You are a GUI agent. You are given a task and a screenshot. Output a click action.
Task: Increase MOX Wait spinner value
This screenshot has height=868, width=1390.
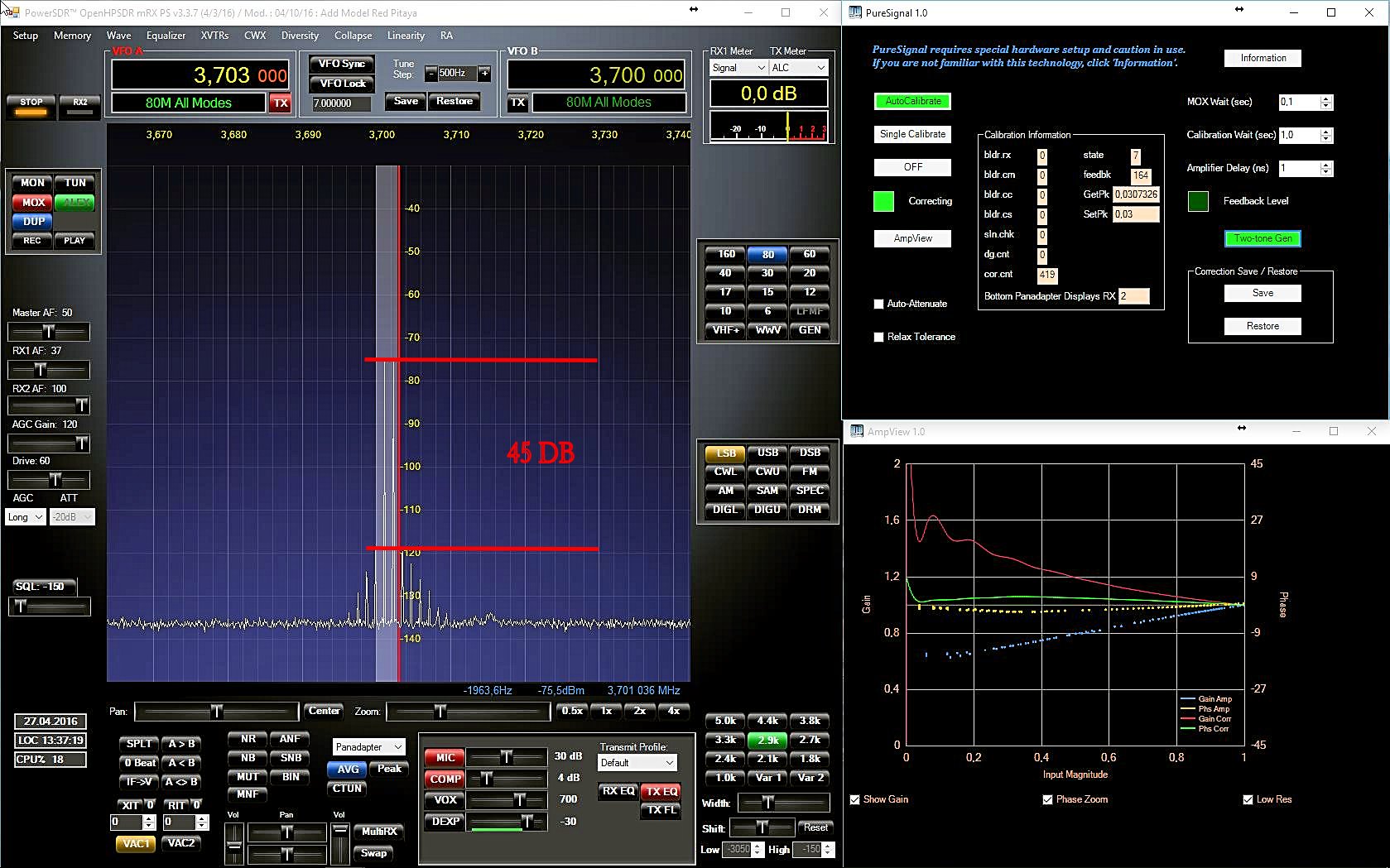(1326, 98)
